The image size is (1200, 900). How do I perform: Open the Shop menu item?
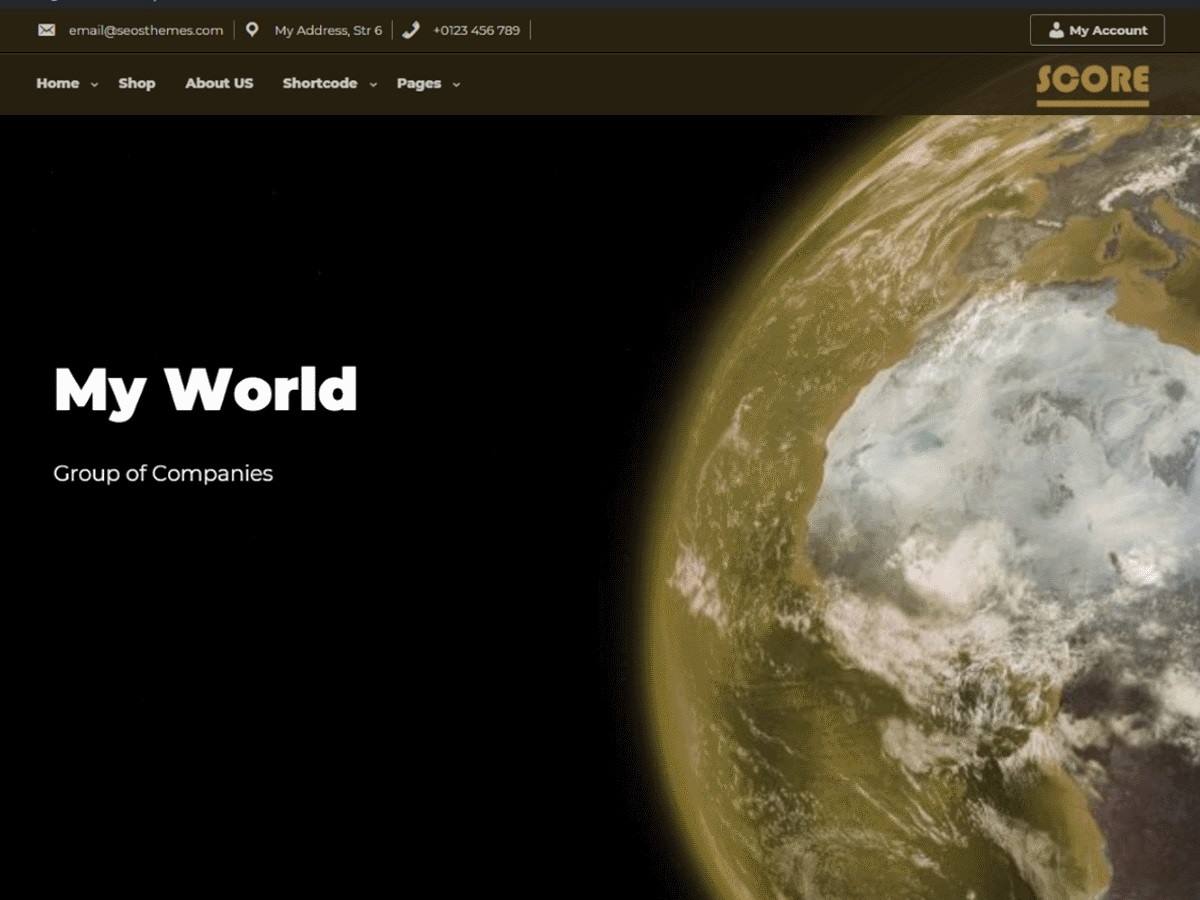(x=136, y=84)
